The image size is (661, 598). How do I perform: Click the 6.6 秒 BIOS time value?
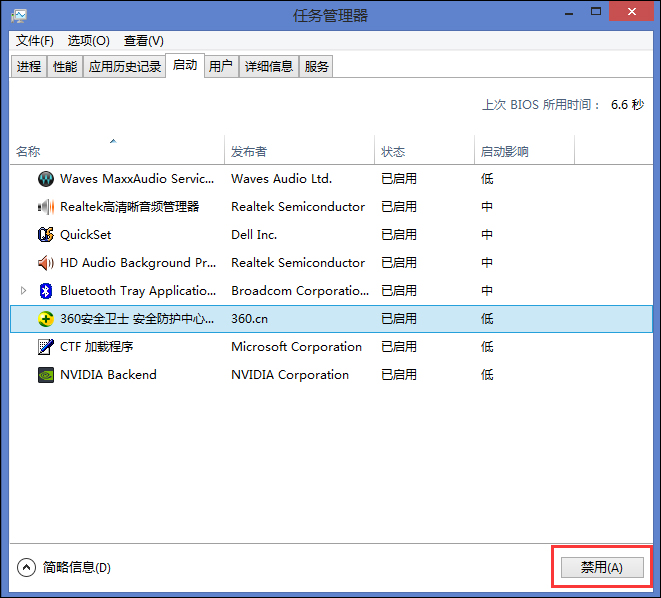[x=628, y=105]
